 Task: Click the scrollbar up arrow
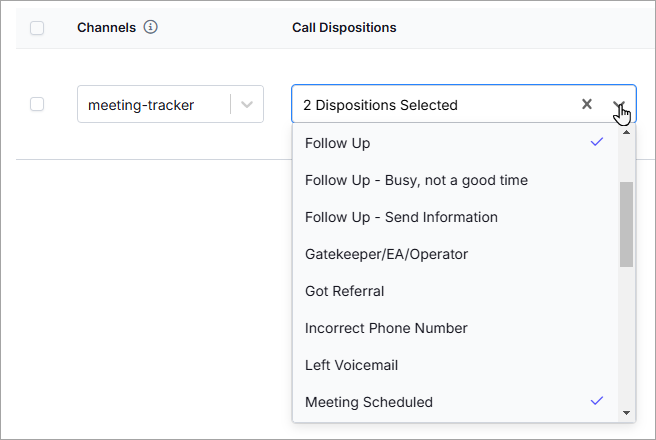[x=626, y=133]
